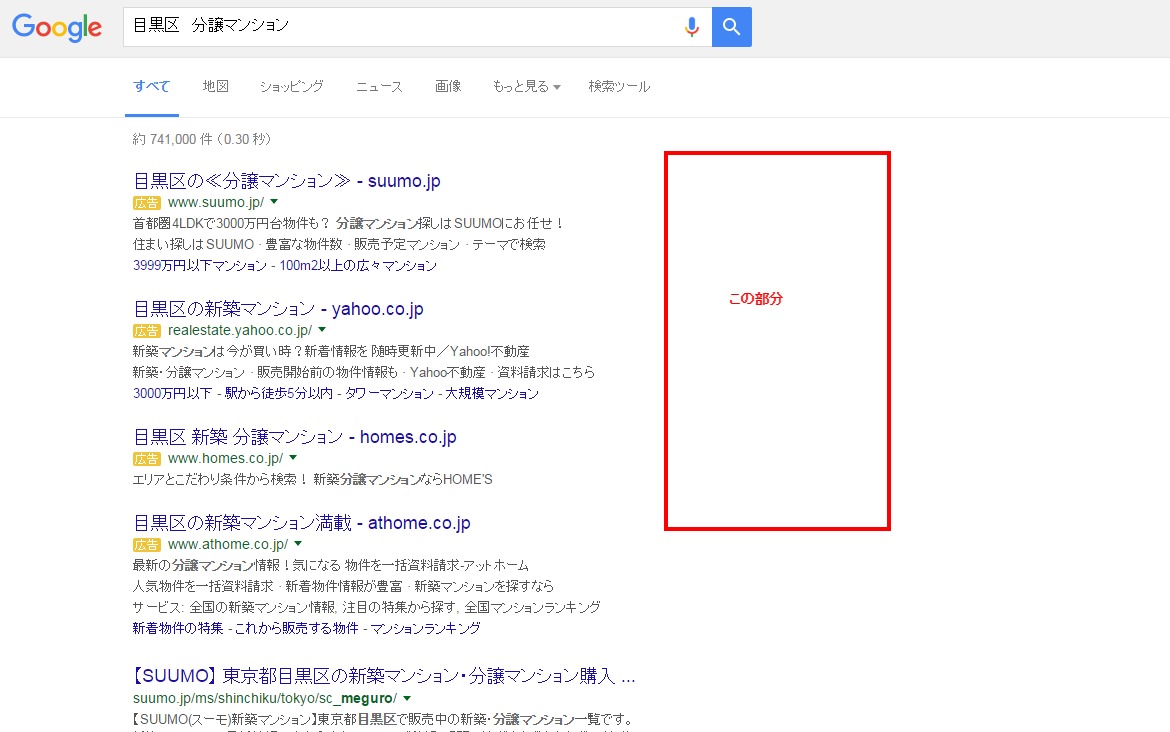Click the 広告 badge beside realestate.yahoo.co.jp/
Viewport: 1170px width, 732px height.
pyautogui.click(x=146, y=331)
